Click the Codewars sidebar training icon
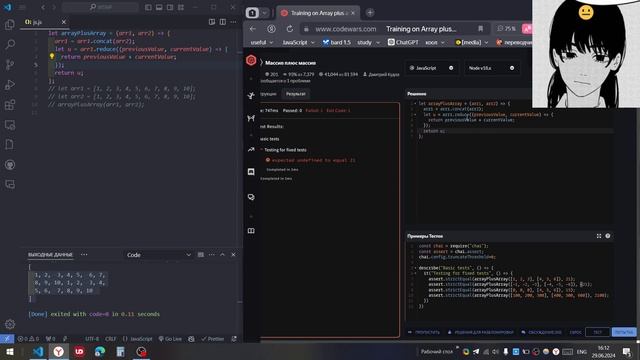This screenshot has height=360, width=640. [x=251, y=96]
